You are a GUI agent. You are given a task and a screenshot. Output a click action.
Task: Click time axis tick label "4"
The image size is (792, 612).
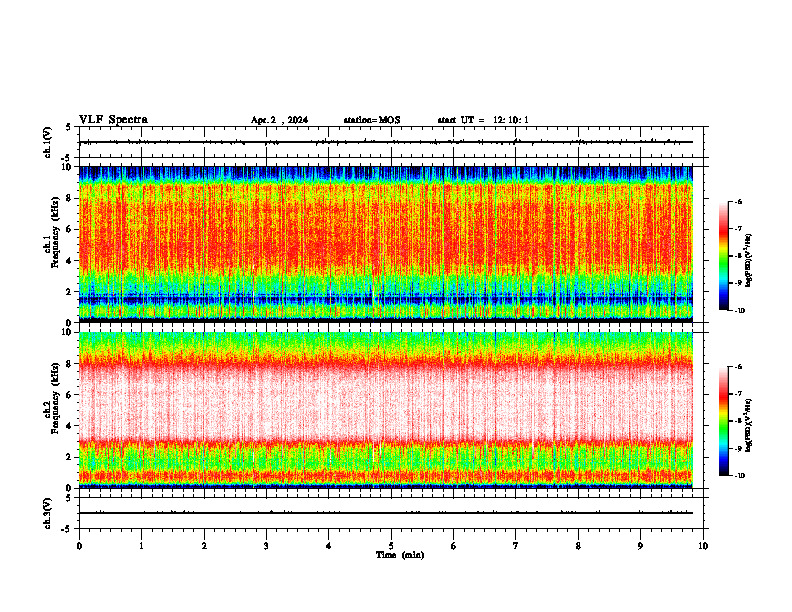click(x=329, y=546)
